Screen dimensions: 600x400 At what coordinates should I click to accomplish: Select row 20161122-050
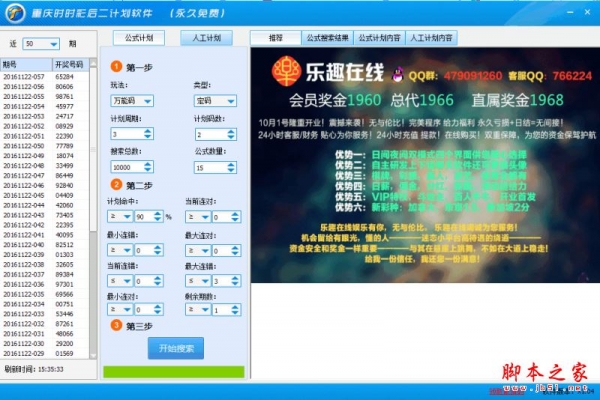point(44,146)
